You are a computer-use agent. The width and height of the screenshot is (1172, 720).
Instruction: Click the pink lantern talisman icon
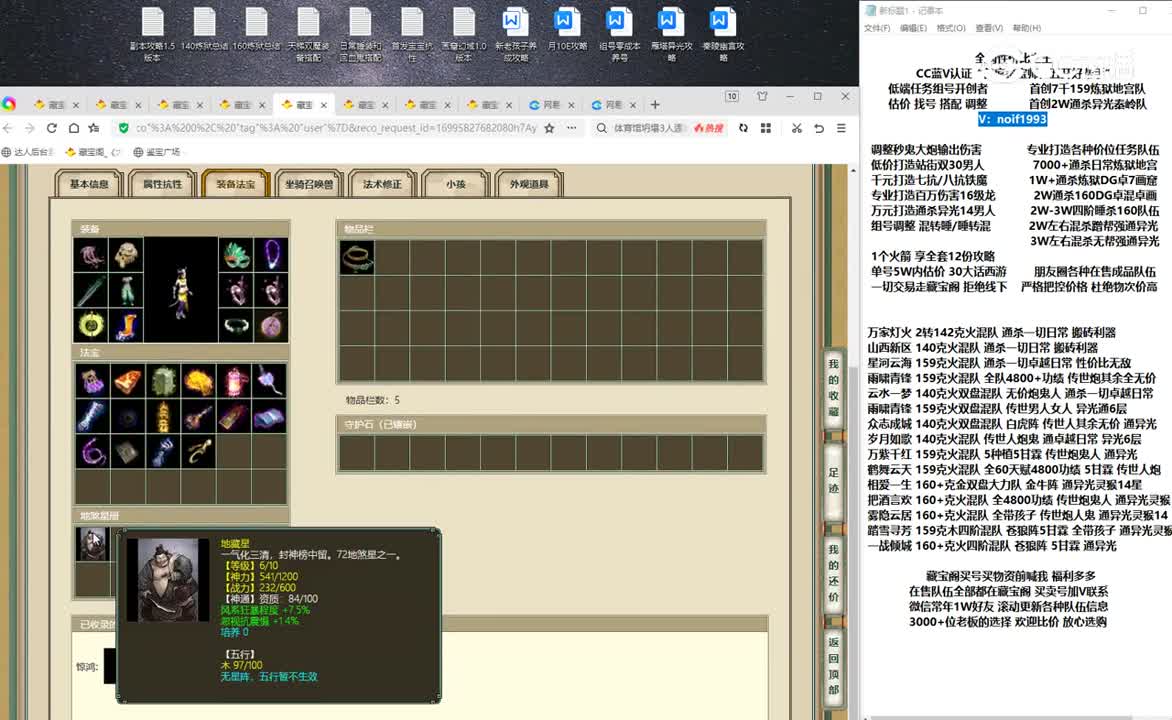[x=234, y=381]
